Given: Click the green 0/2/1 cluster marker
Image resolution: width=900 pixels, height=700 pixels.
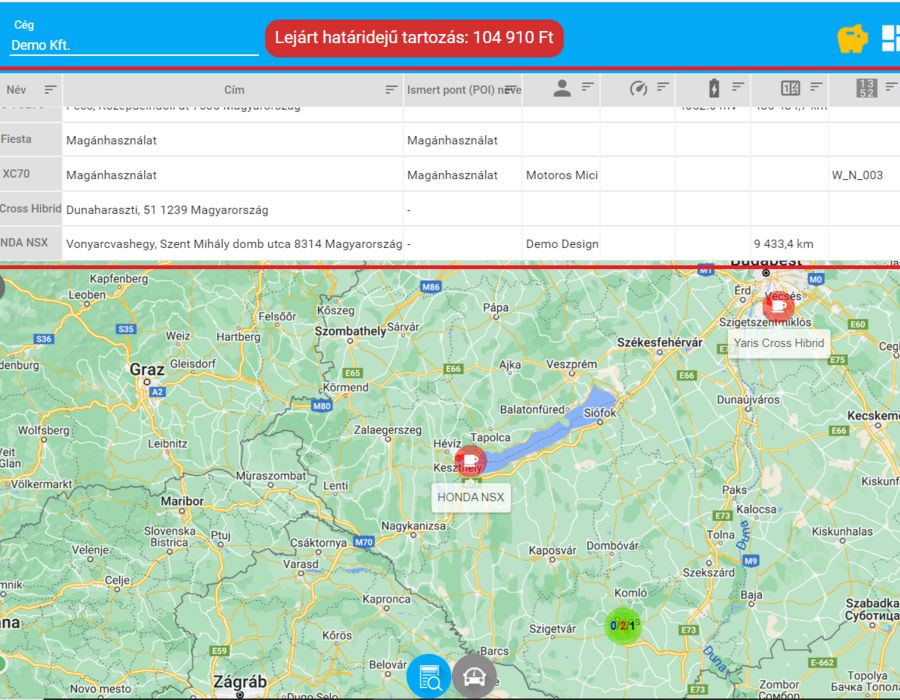Looking at the screenshot, I should click(x=623, y=625).
